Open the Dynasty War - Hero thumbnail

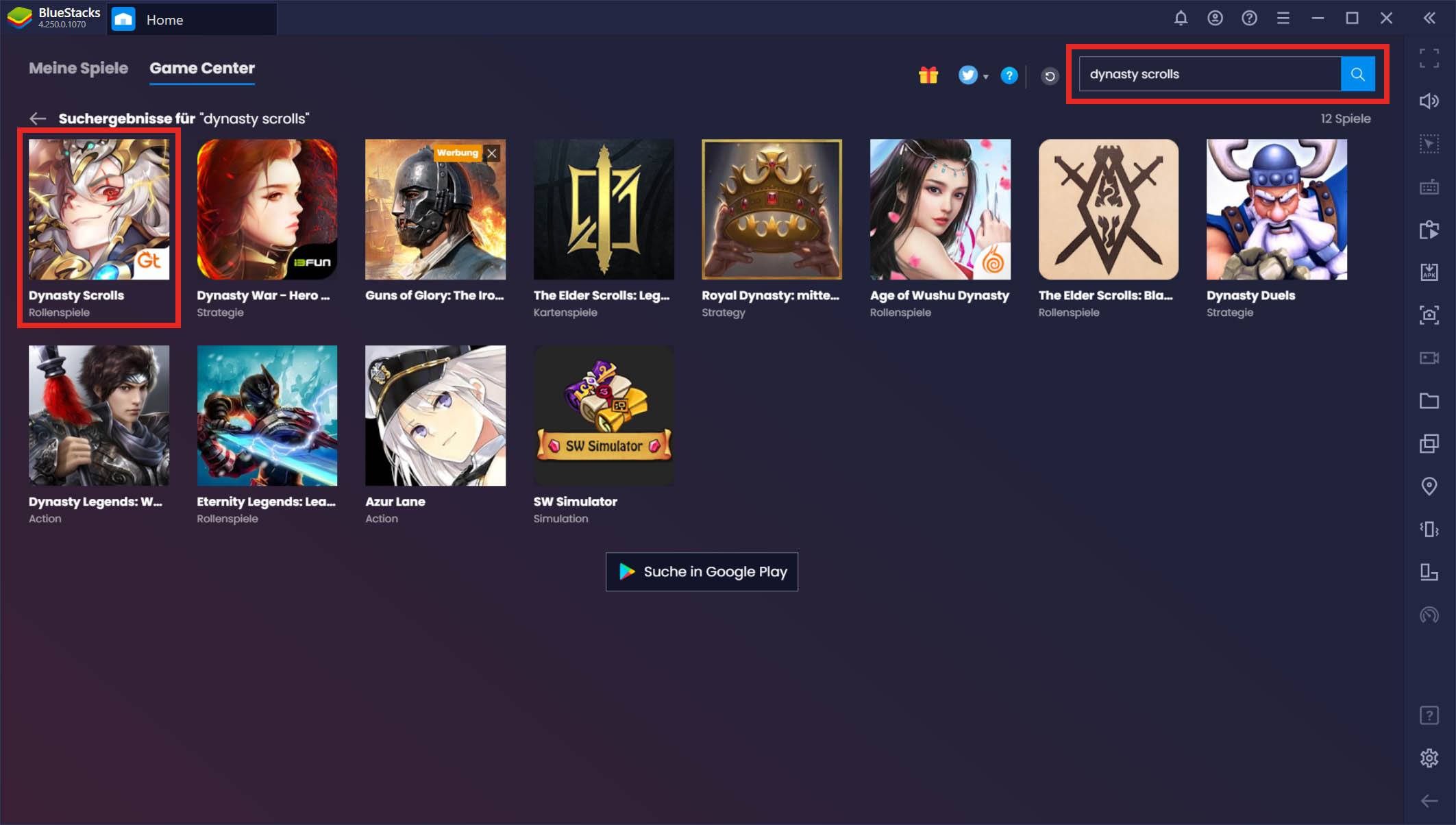[267, 209]
